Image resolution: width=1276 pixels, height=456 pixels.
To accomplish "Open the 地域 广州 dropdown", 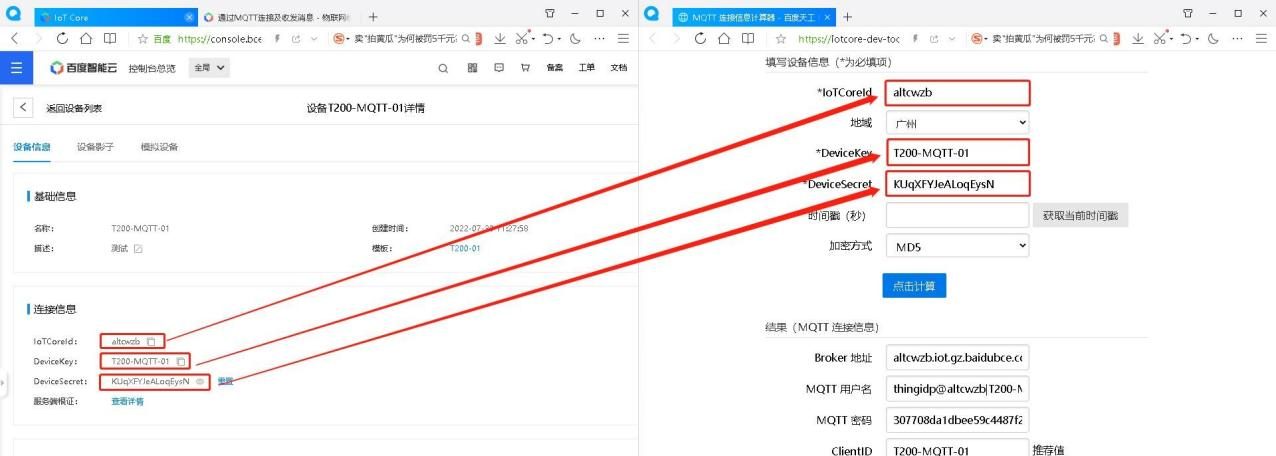I will pyautogui.click(x=957, y=122).
